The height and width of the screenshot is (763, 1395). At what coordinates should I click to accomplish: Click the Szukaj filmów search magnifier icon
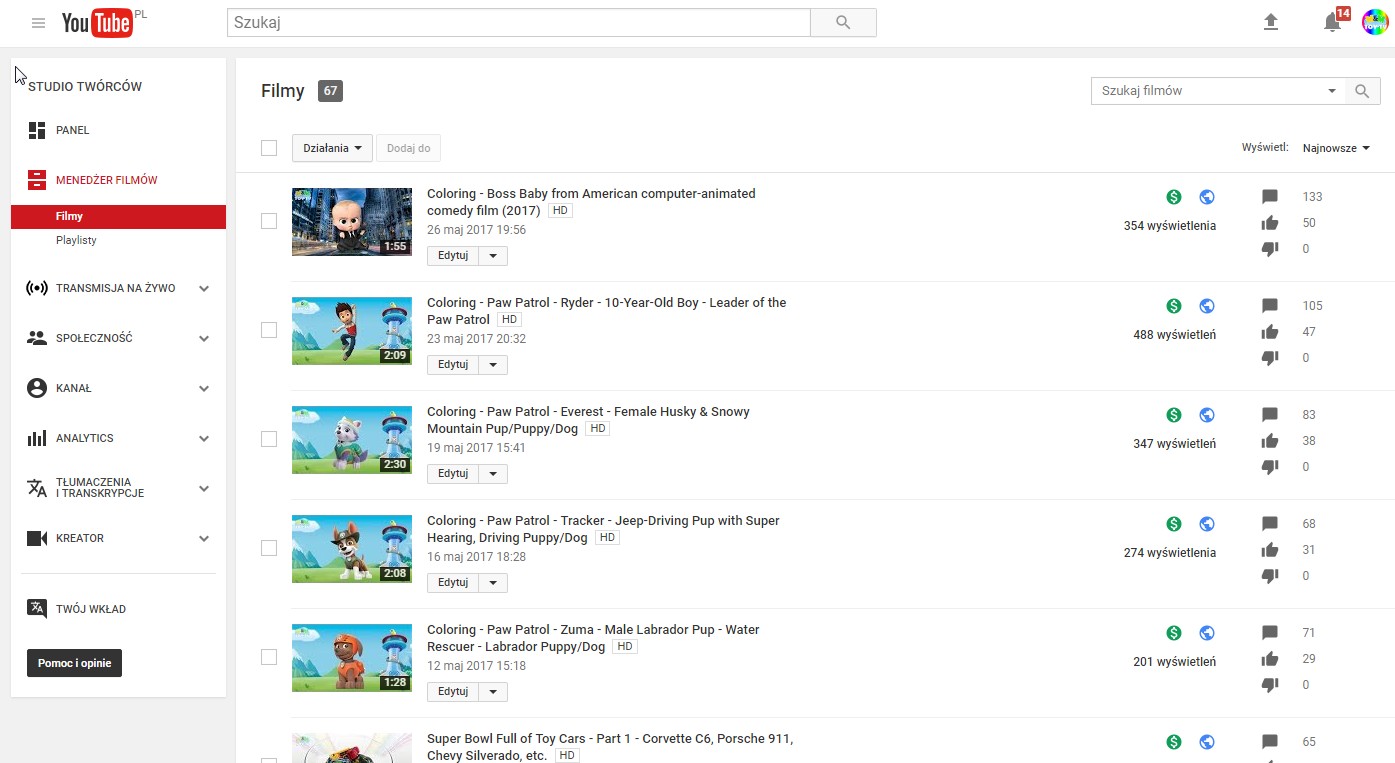pos(1362,91)
